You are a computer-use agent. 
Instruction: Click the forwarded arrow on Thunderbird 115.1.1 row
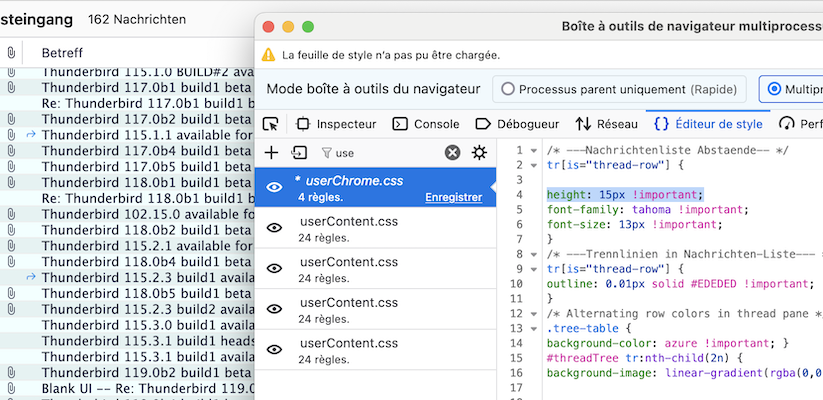(31, 134)
